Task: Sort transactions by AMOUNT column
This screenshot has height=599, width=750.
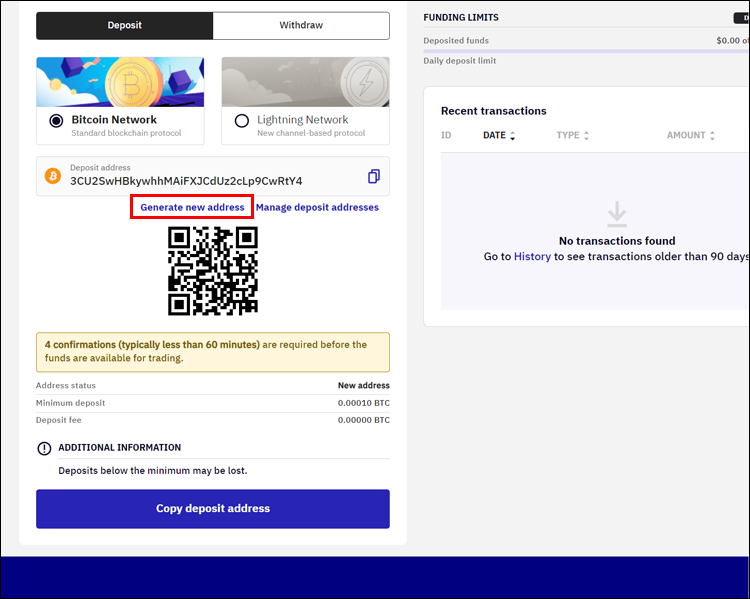Action: click(x=691, y=135)
